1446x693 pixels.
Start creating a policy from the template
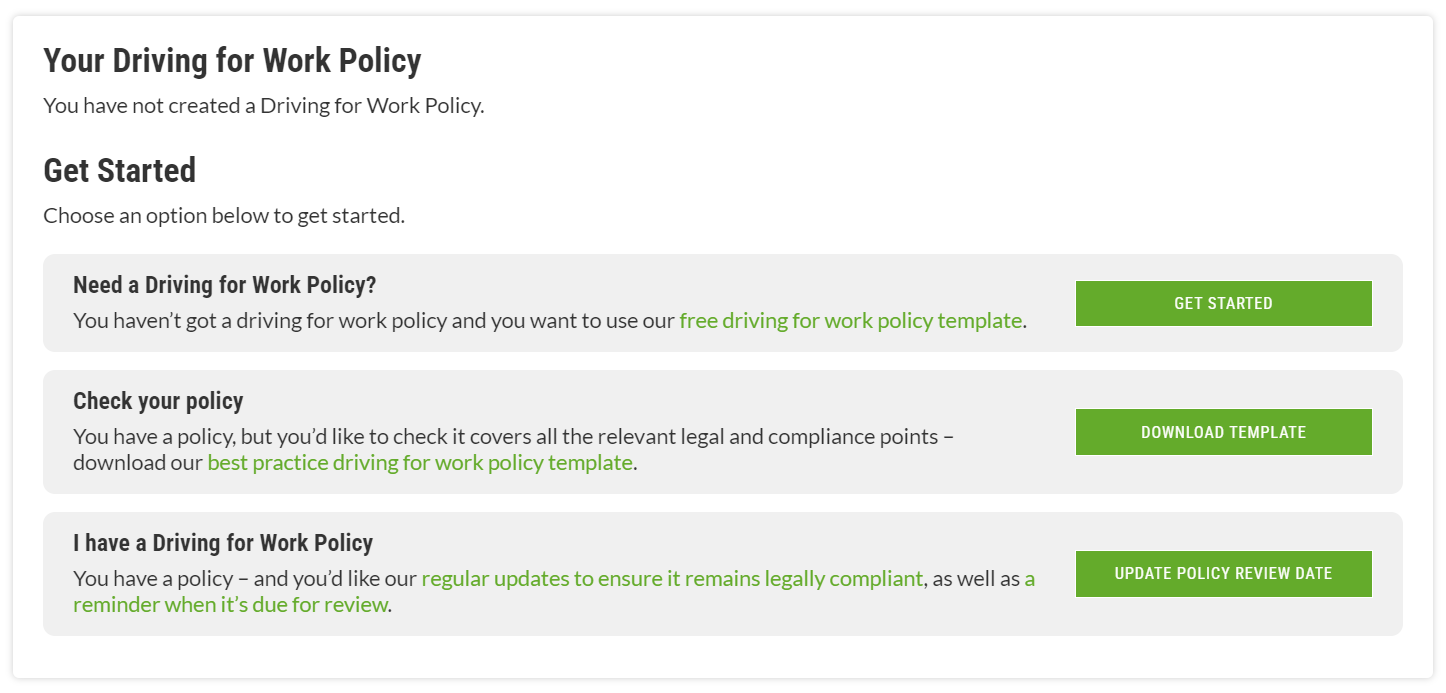pos(1223,303)
